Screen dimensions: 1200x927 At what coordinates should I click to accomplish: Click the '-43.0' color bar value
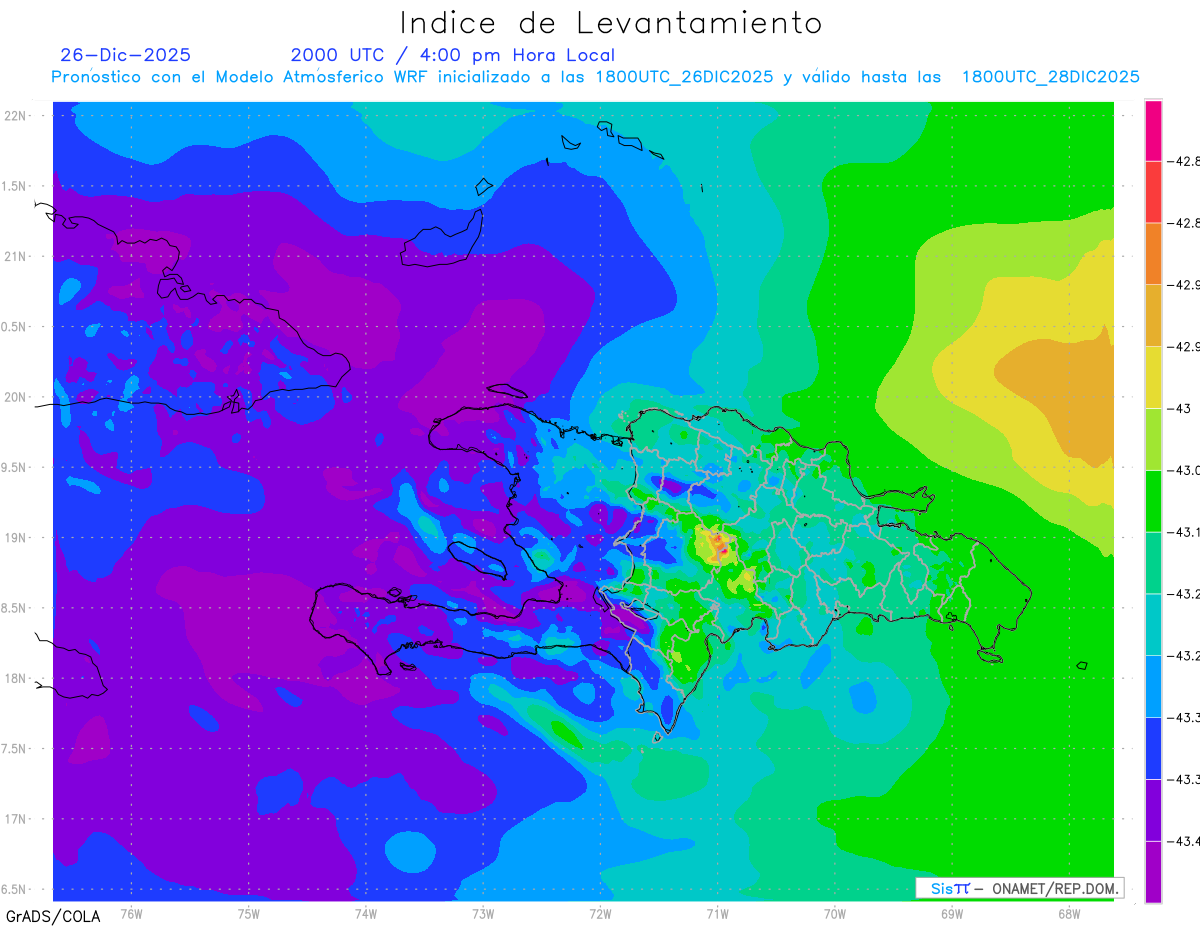1185,470
